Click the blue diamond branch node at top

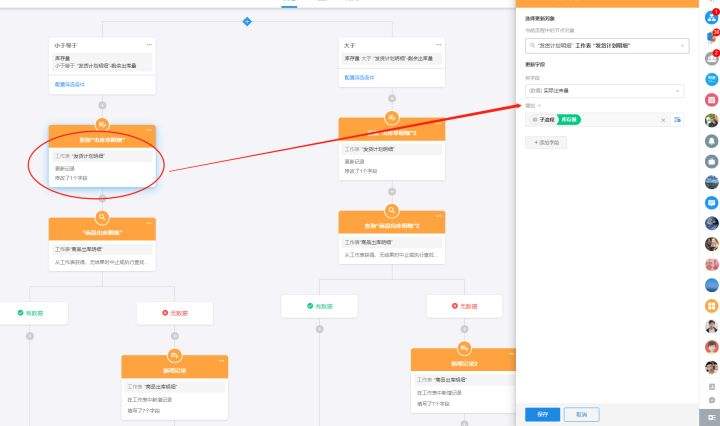(247, 22)
